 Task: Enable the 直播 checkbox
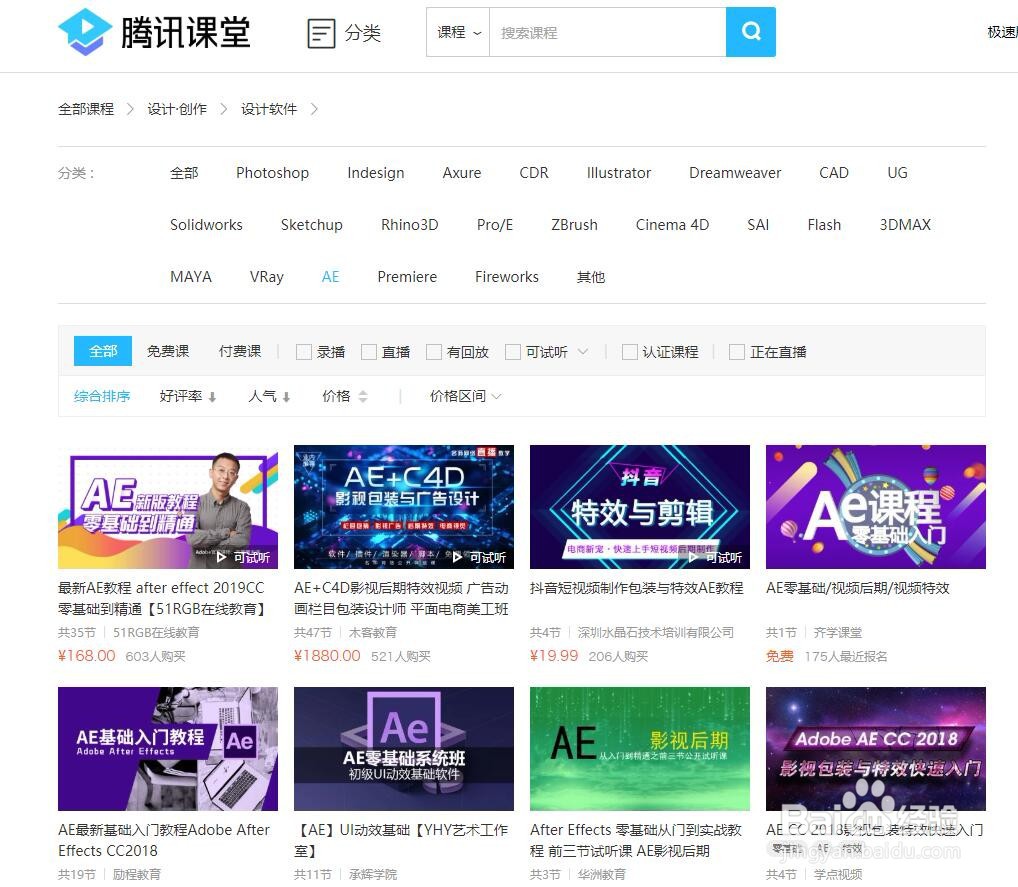tap(369, 352)
